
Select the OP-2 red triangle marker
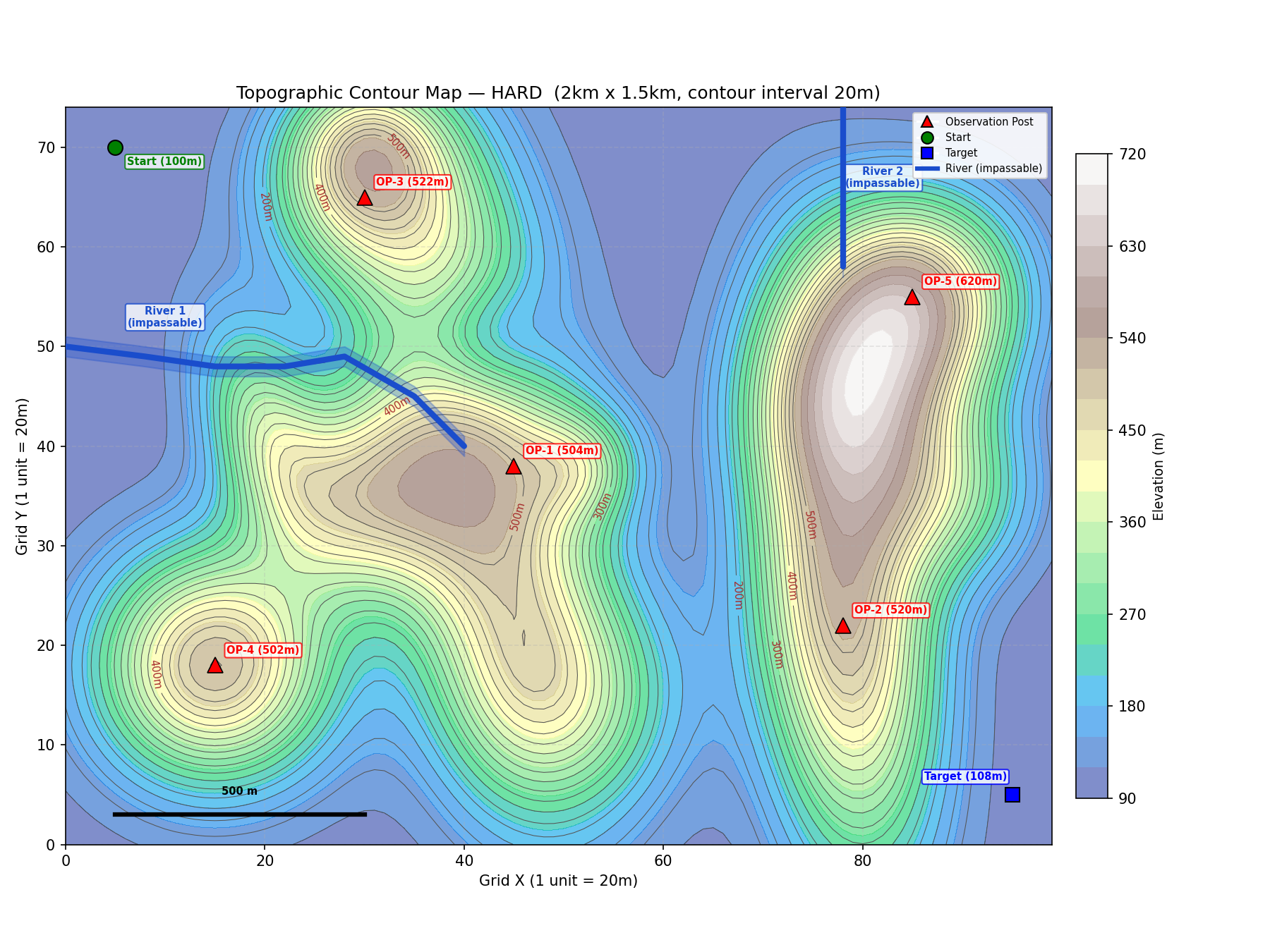click(842, 625)
